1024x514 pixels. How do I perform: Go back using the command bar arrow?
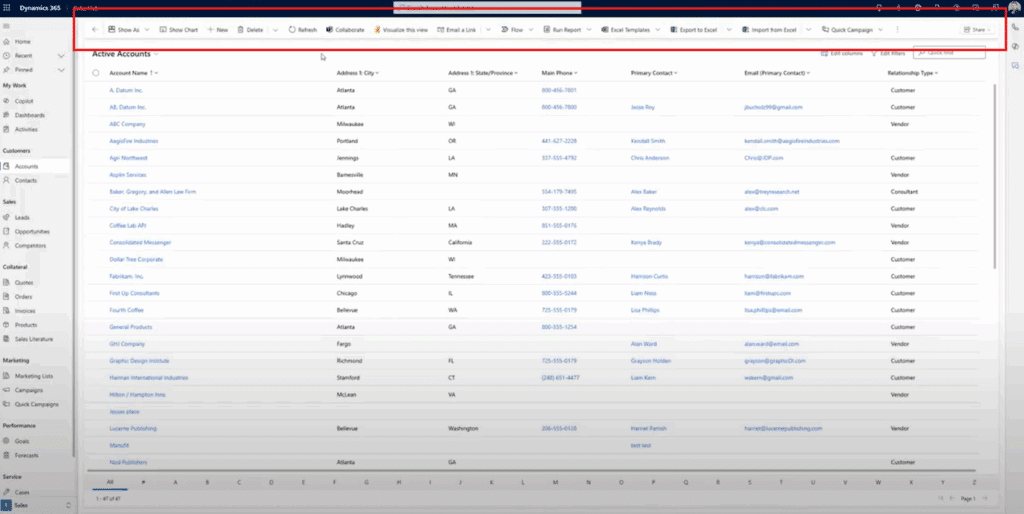coord(95,29)
